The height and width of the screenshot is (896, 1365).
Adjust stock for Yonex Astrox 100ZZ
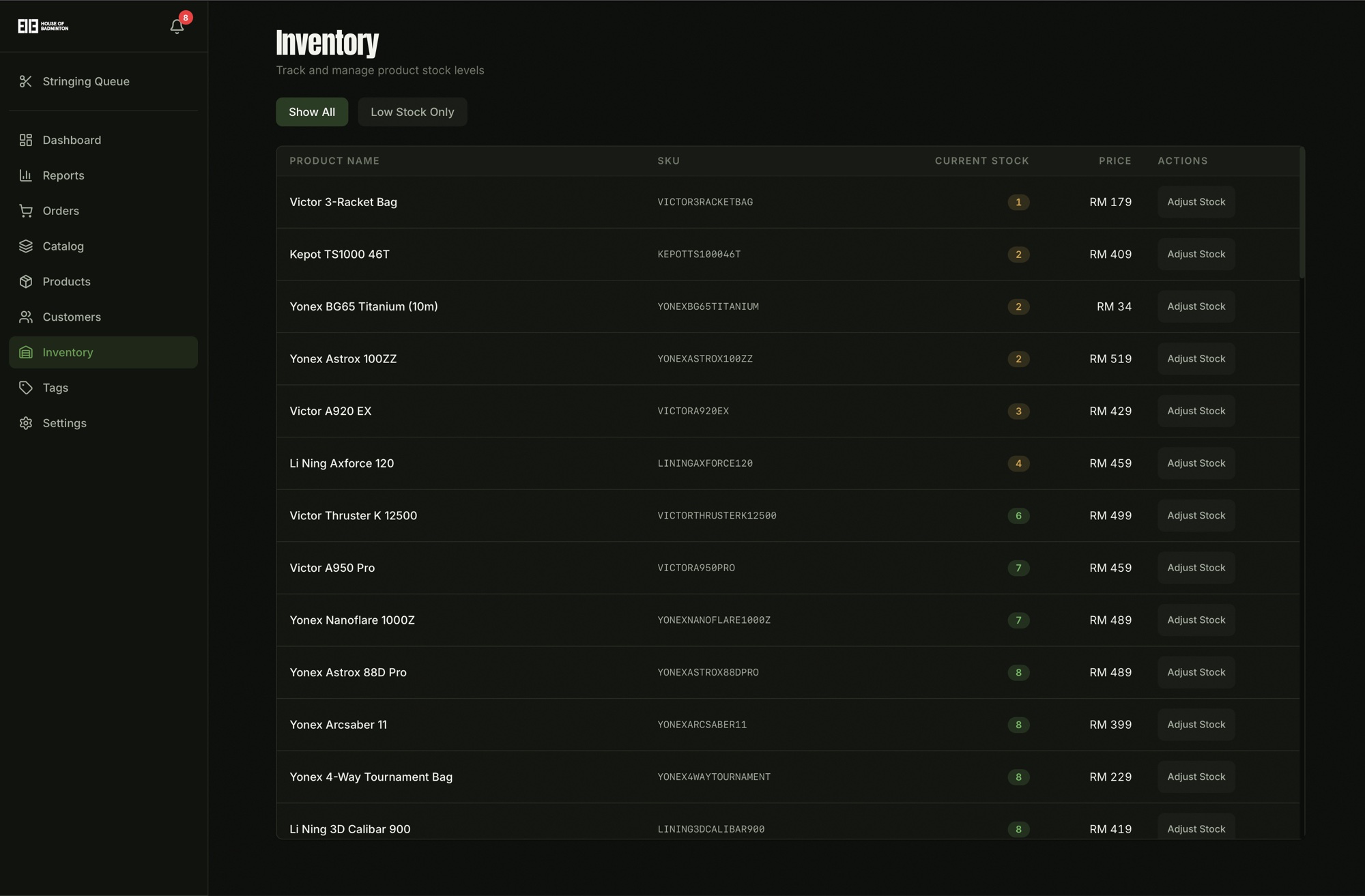pyautogui.click(x=1196, y=359)
